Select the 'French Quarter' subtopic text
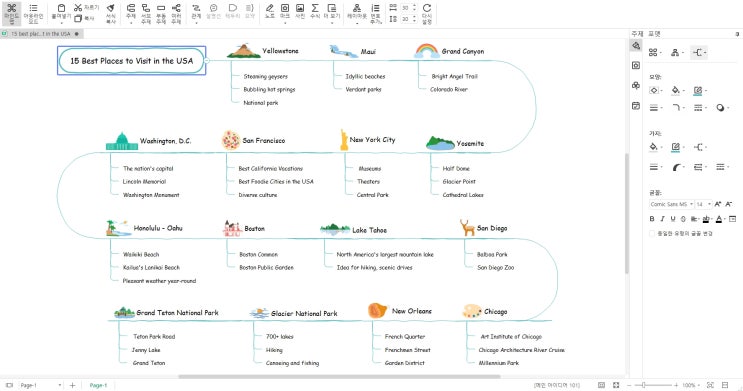 click(405, 336)
